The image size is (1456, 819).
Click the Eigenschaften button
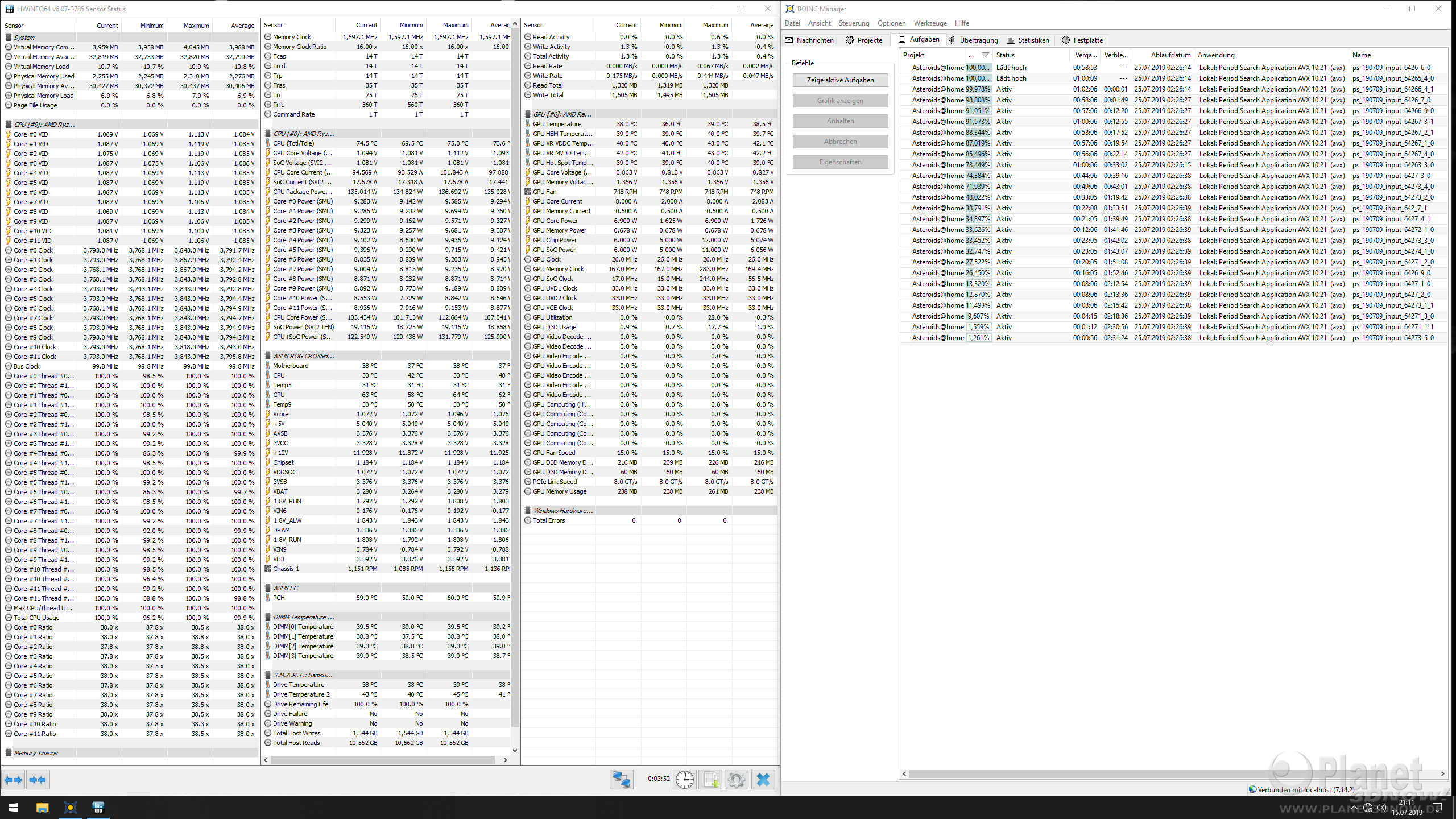(x=840, y=162)
